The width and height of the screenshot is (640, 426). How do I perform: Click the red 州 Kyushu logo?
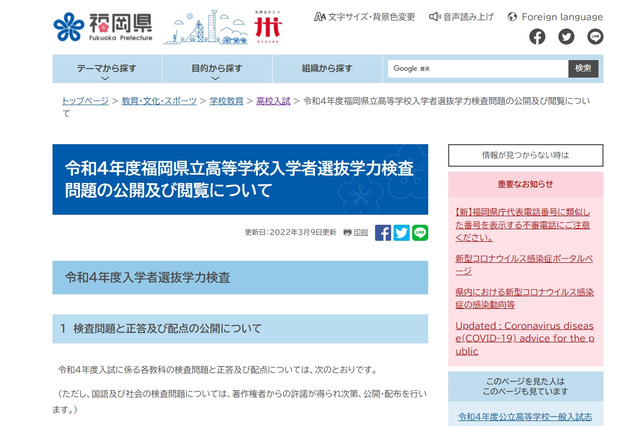[268, 27]
